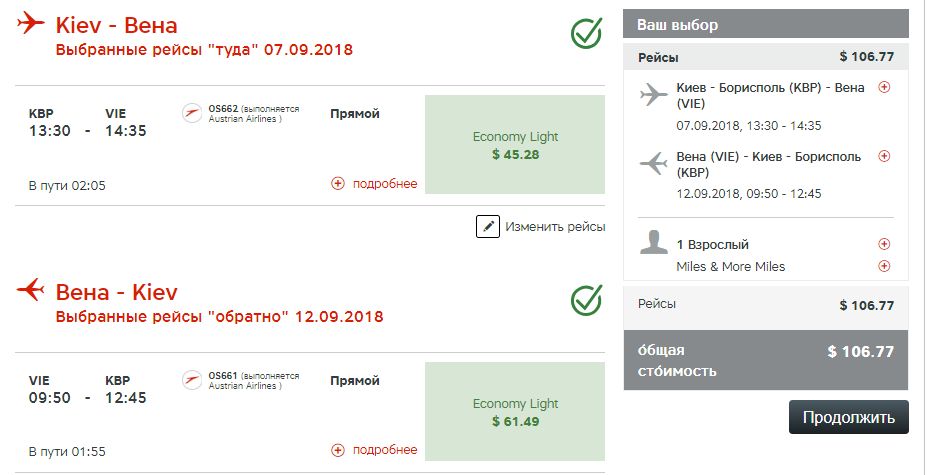Click the red return plane icon beside Вена - Kiev
The height and width of the screenshot is (475, 929).
32,291
